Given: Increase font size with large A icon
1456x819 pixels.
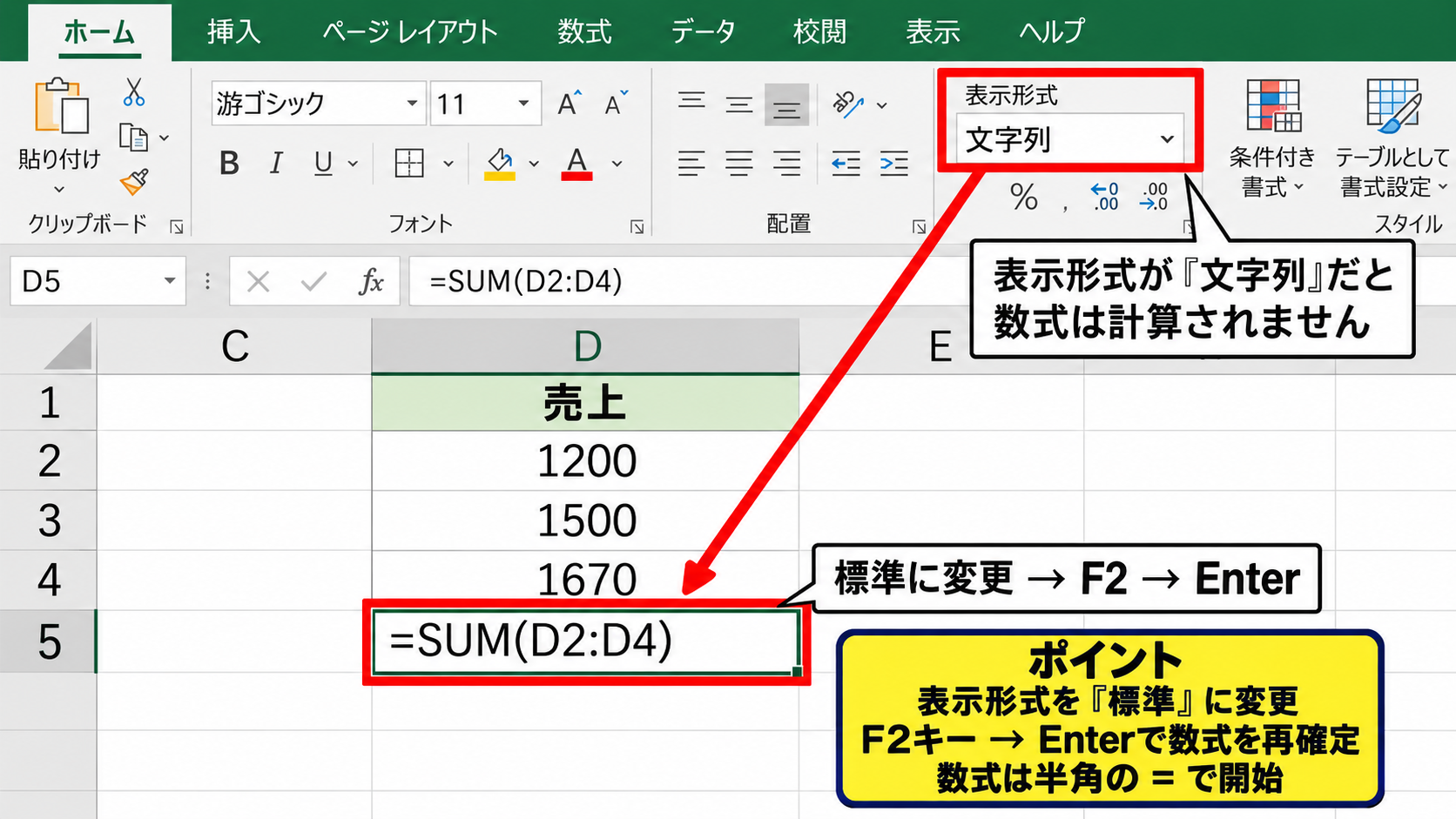Looking at the screenshot, I should click(x=570, y=104).
